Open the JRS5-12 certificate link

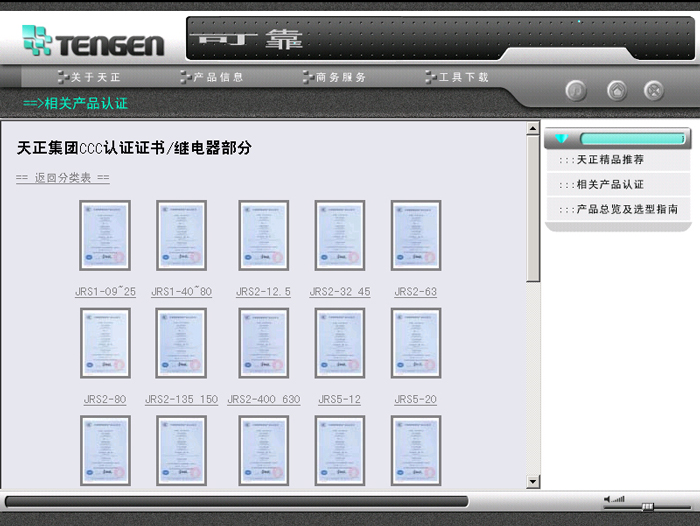pos(339,399)
